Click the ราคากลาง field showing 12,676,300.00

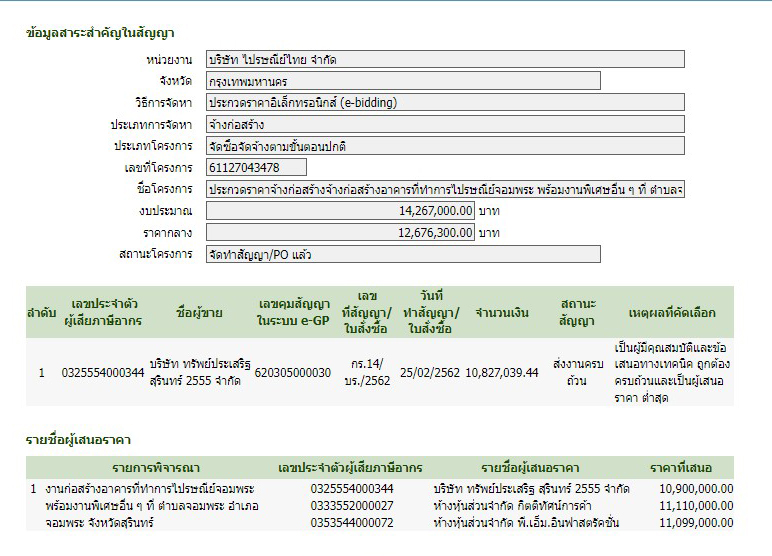(340, 232)
